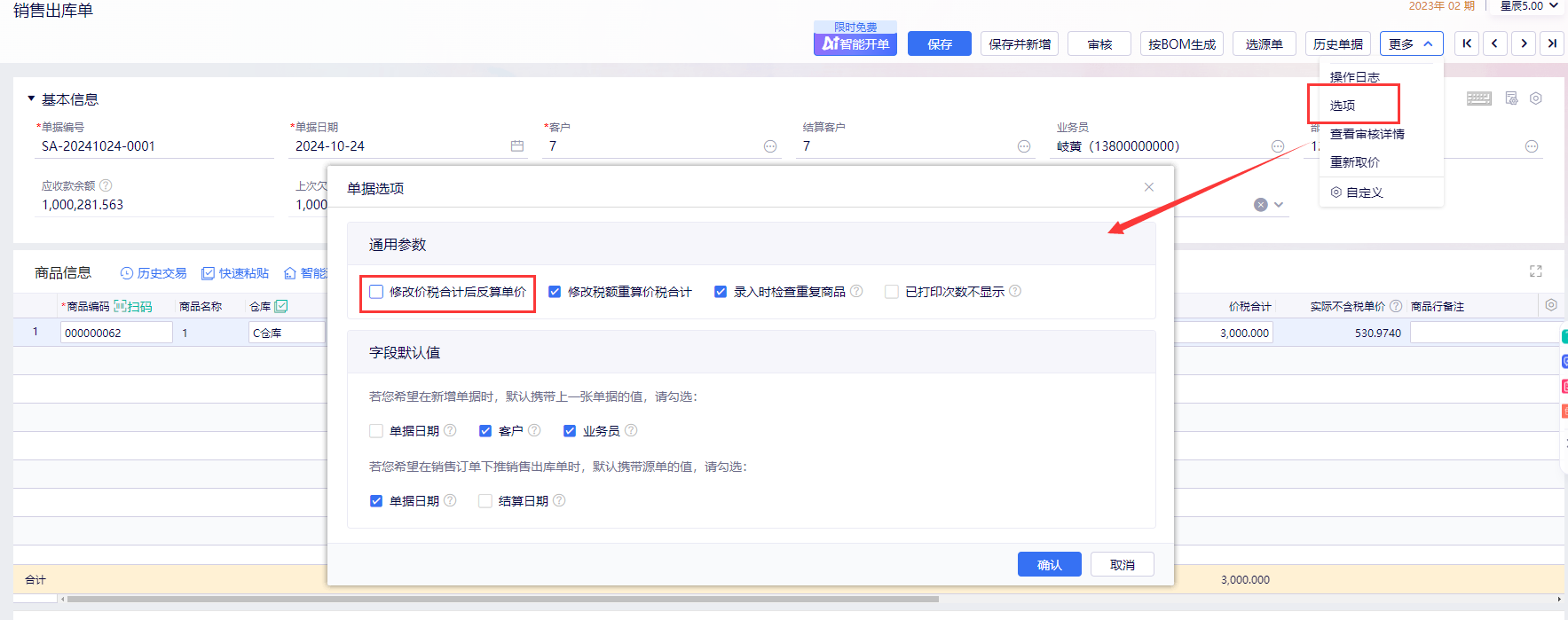Go to next record arrow
Image resolution: width=1568 pixels, height=620 pixels.
[x=1524, y=43]
